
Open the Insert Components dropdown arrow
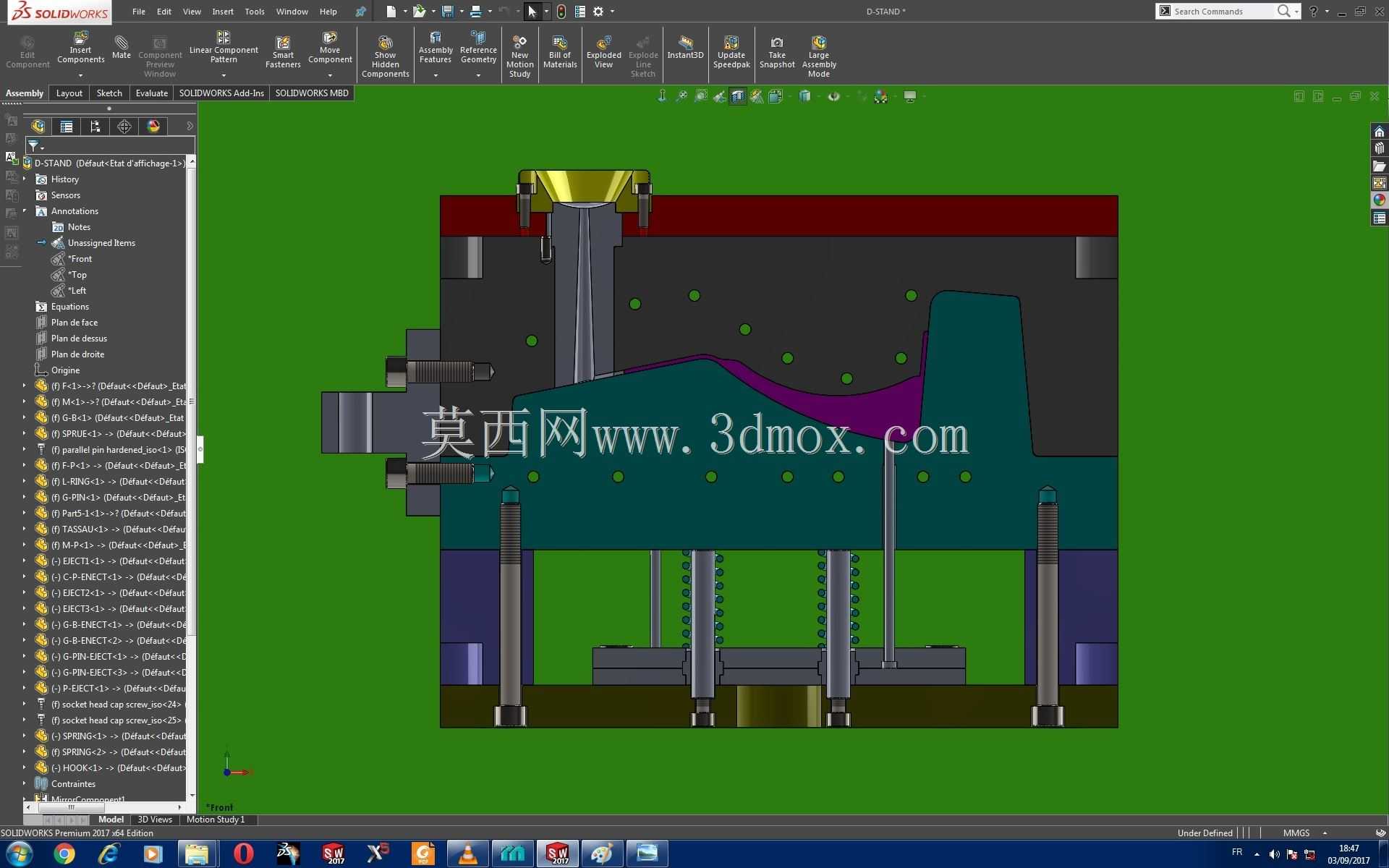tap(80, 75)
